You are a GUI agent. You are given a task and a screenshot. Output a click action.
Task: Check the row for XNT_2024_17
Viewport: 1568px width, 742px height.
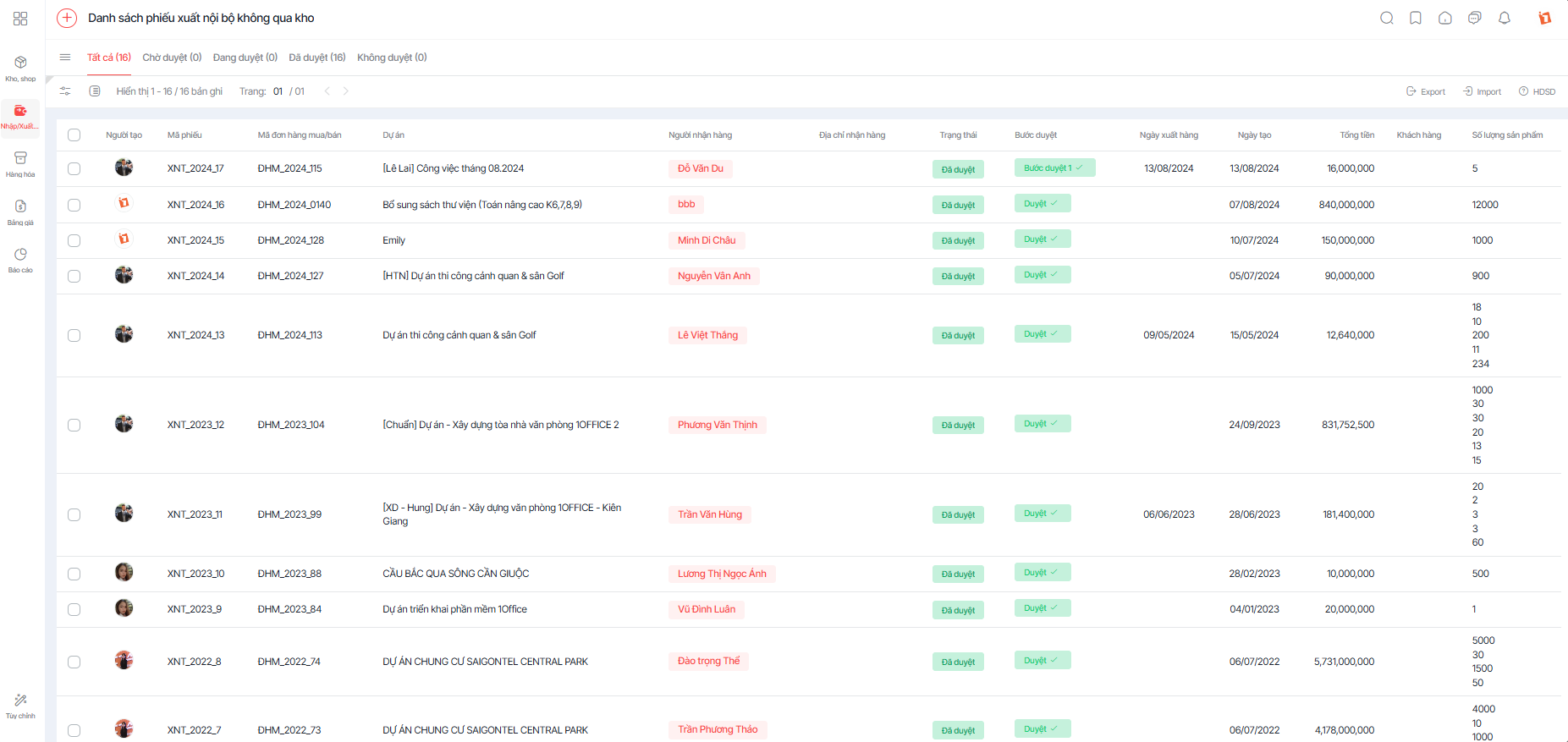74,168
